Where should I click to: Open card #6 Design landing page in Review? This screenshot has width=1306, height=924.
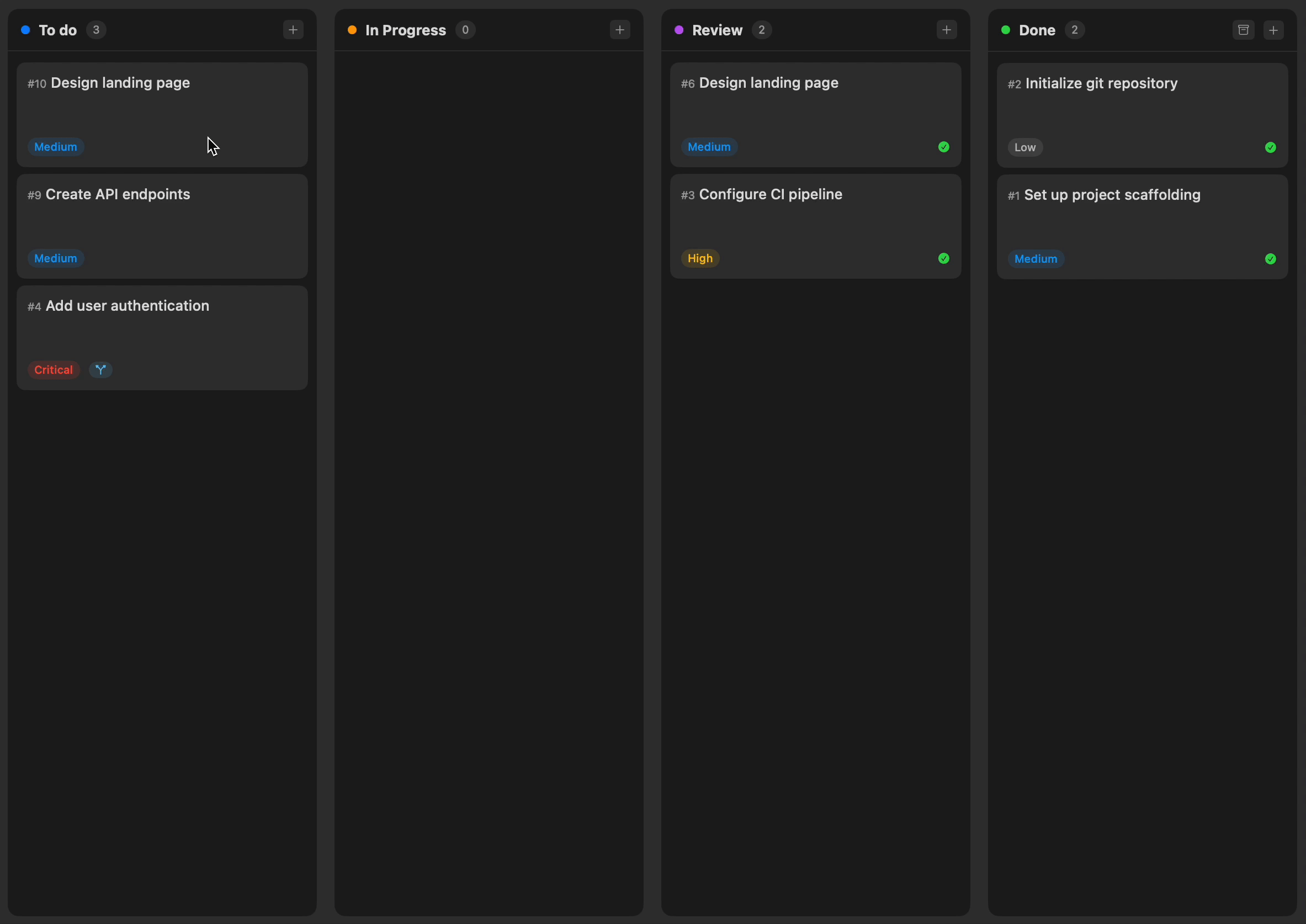816,114
